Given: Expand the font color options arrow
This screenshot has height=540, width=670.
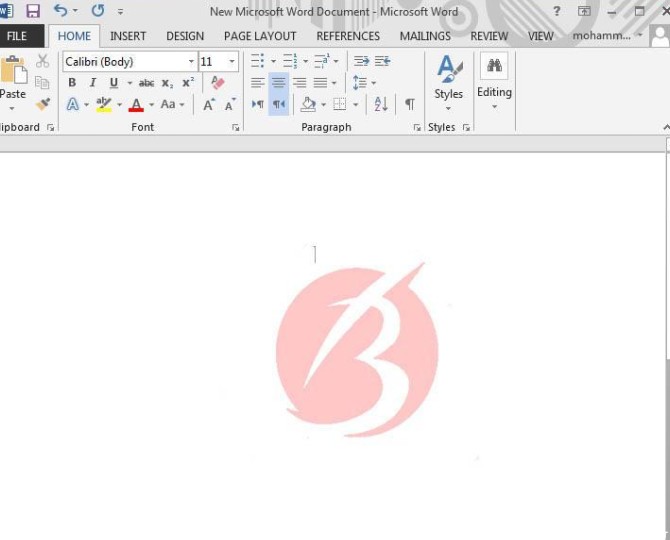Looking at the screenshot, I should click(151, 104).
